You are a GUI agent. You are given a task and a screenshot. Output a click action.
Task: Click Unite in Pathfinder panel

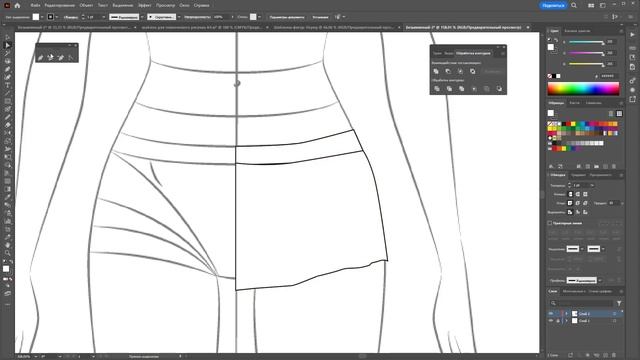[x=436, y=71]
